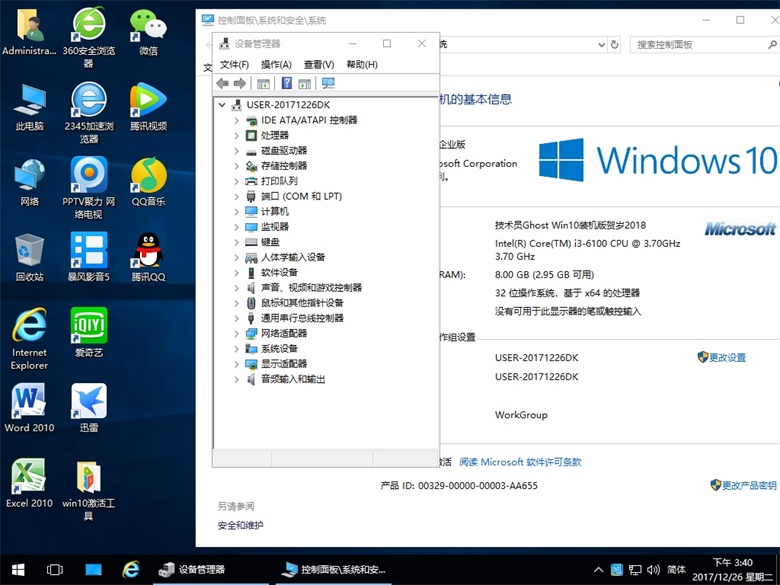
Task: Select the Word 2010 desktop icon
Action: (x=29, y=408)
